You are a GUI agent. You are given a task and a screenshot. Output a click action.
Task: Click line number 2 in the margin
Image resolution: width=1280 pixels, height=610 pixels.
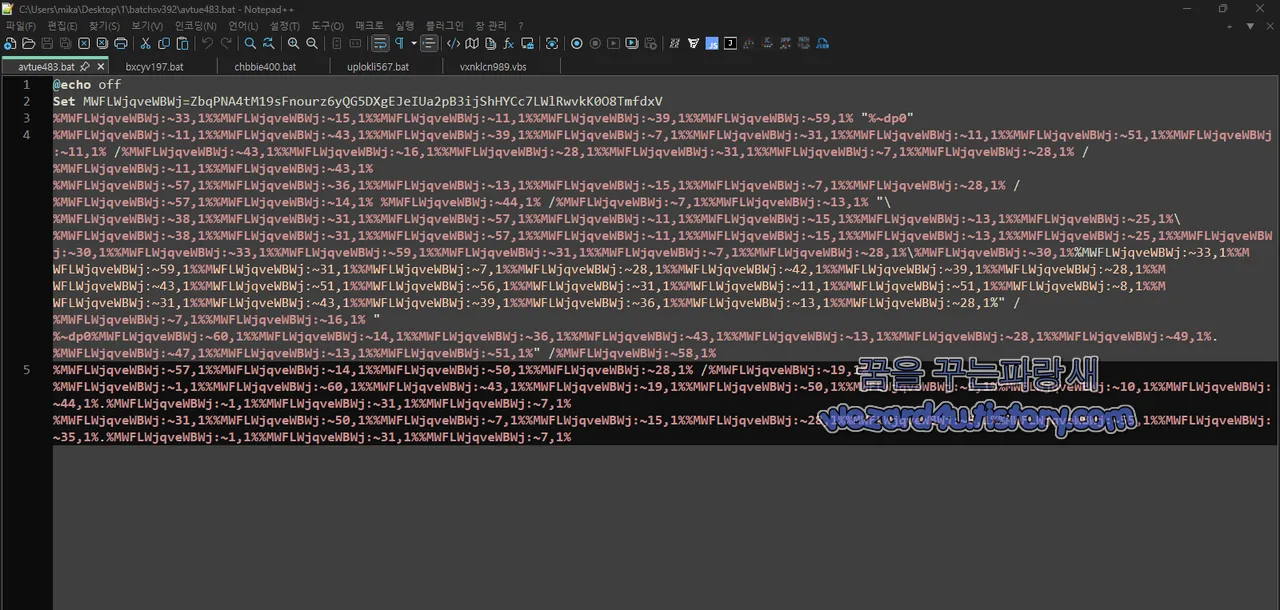[27, 101]
